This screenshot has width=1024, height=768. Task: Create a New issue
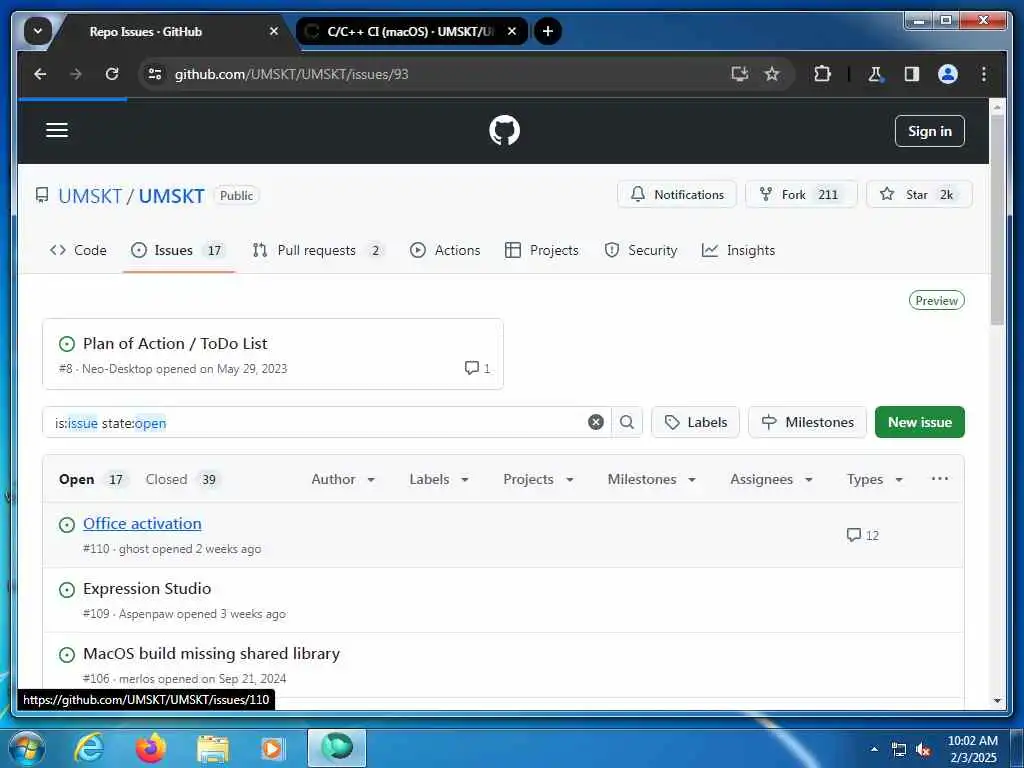click(x=920, y=422)
